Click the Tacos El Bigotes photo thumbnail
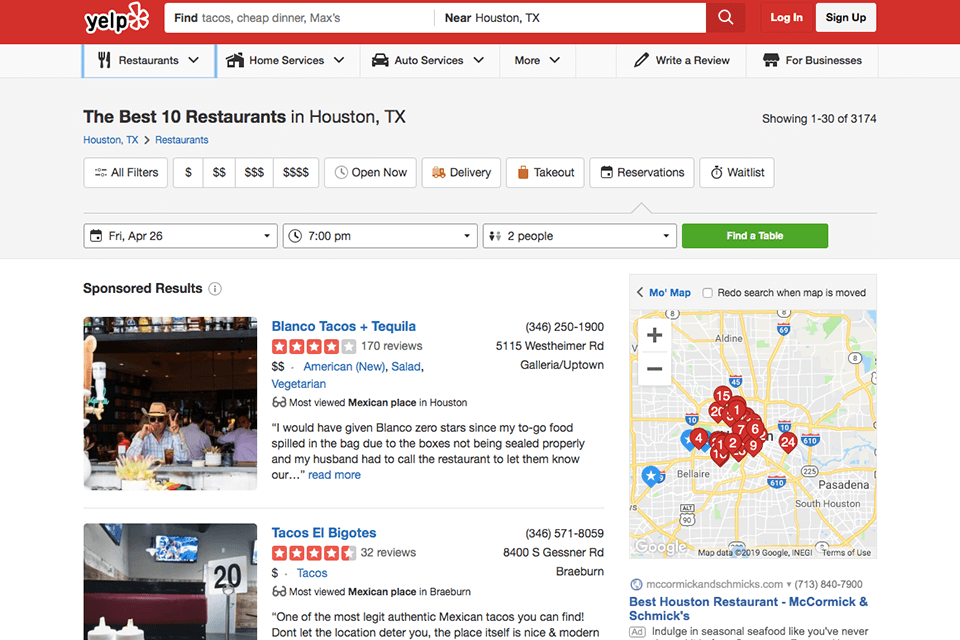This screenshot has height=640, width=960. coord(169,580)
